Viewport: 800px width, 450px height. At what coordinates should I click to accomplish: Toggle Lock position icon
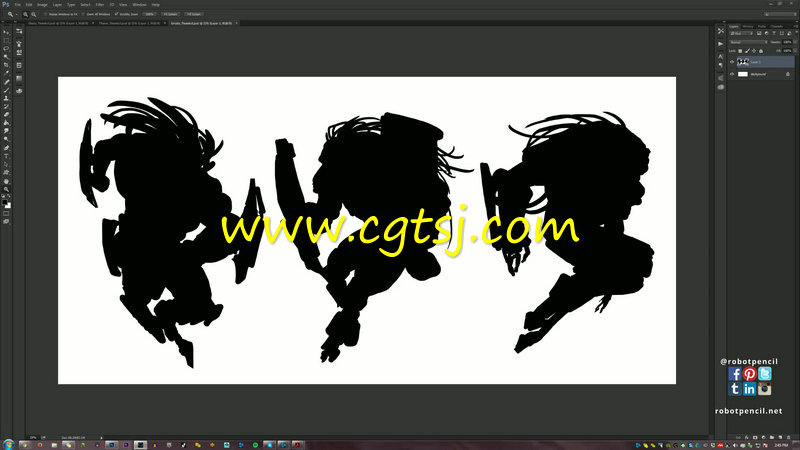754,51
